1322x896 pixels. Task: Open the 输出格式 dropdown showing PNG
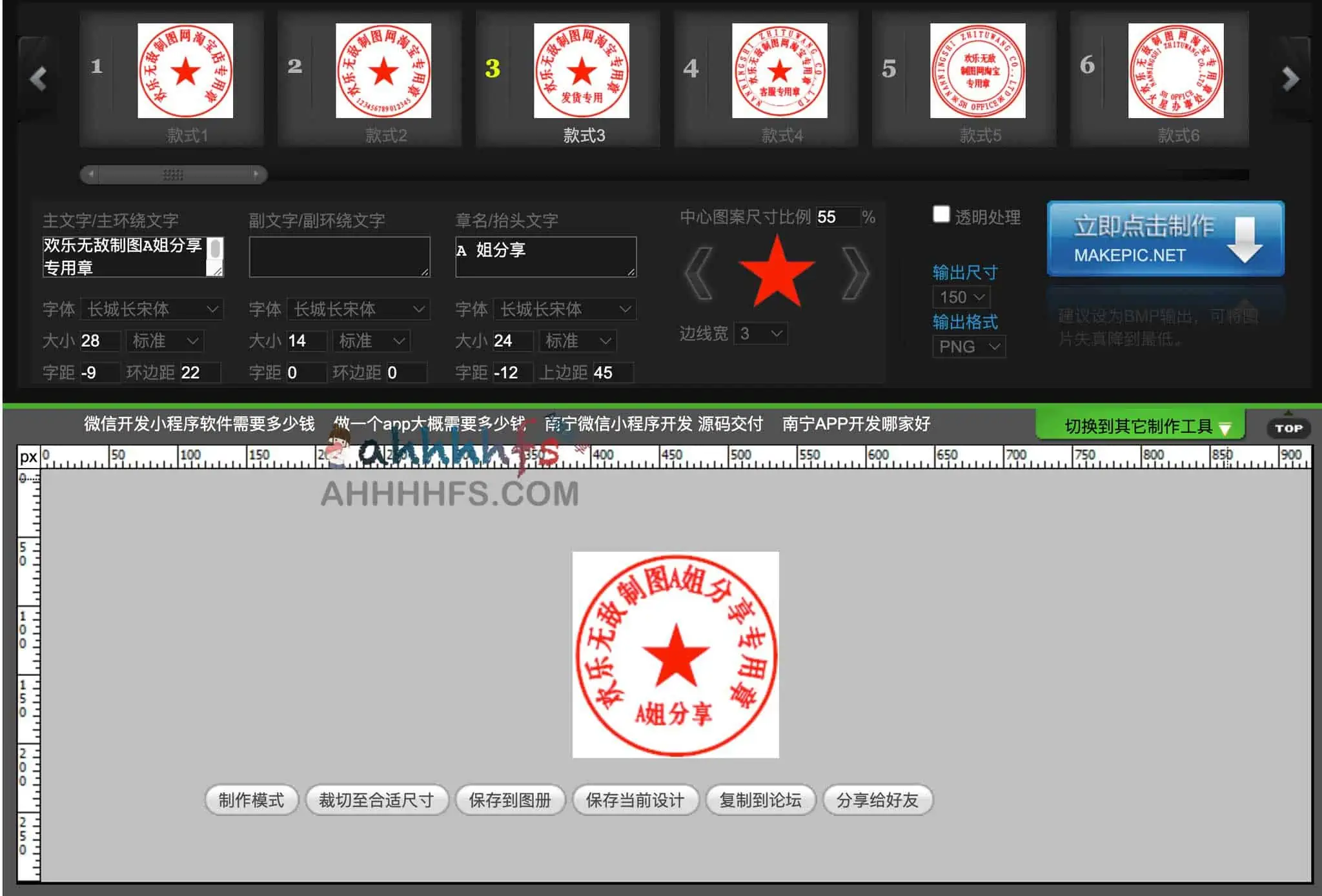coord(968,347)
